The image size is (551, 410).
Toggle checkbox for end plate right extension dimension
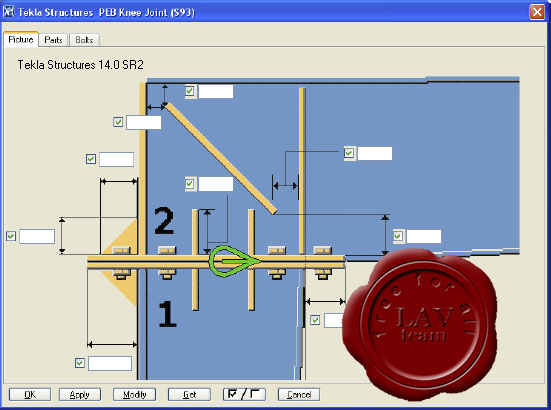[315, 320]
